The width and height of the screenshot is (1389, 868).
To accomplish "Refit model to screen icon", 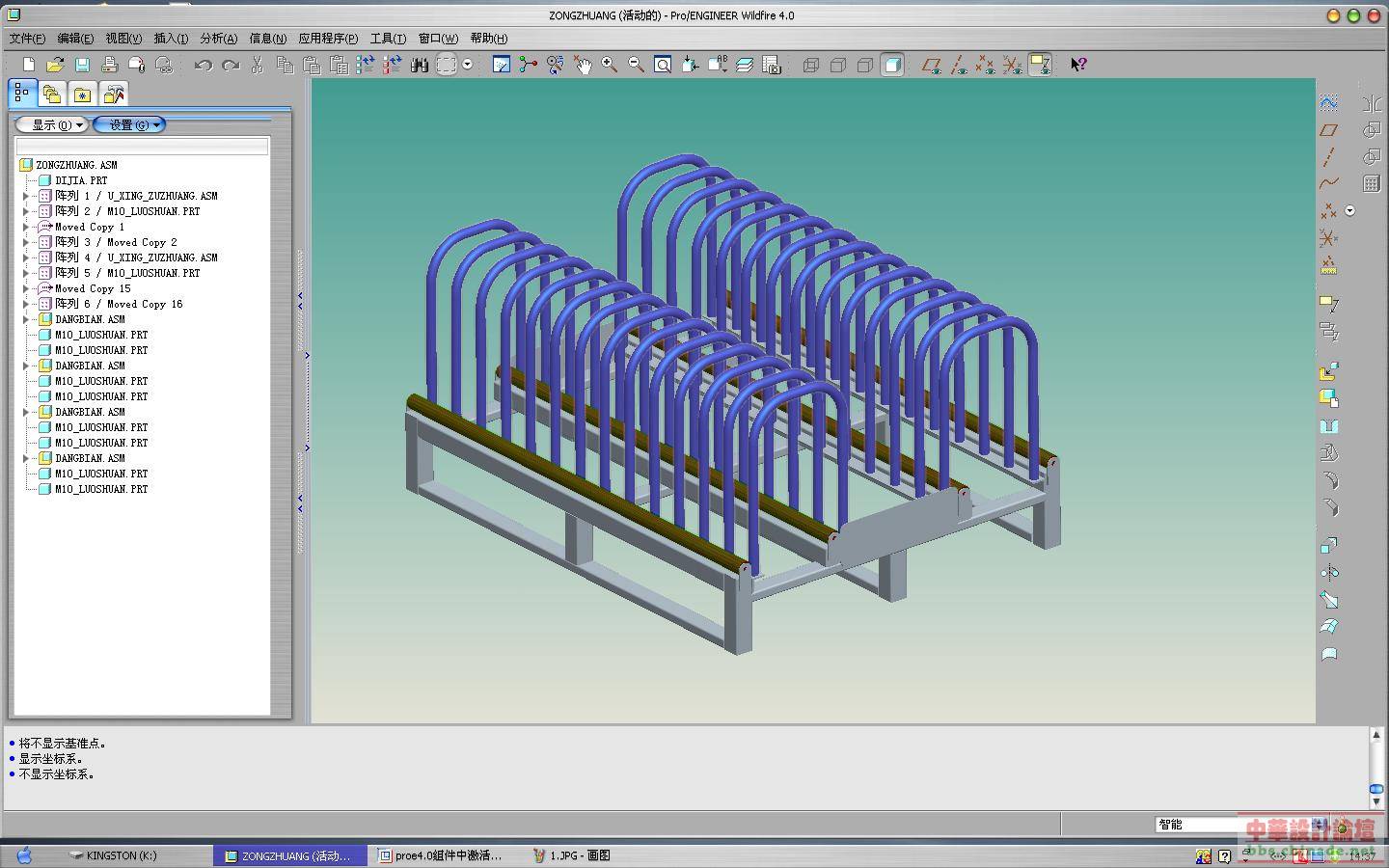I will pos(663,65).
